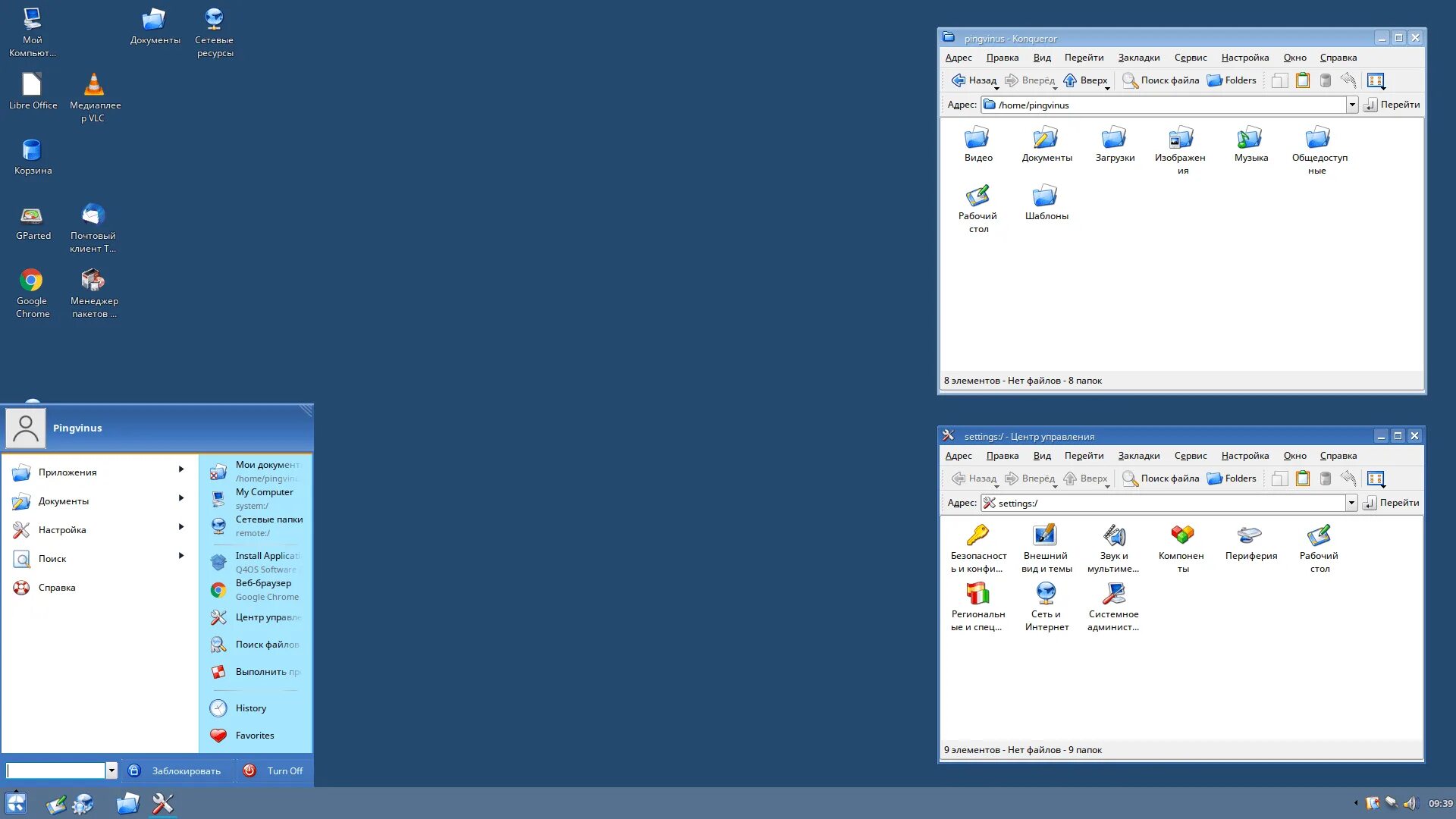Expand the settings:/ address bar dropdown
This screenshot has height=819, width=1456.
tap(1351, 503)
